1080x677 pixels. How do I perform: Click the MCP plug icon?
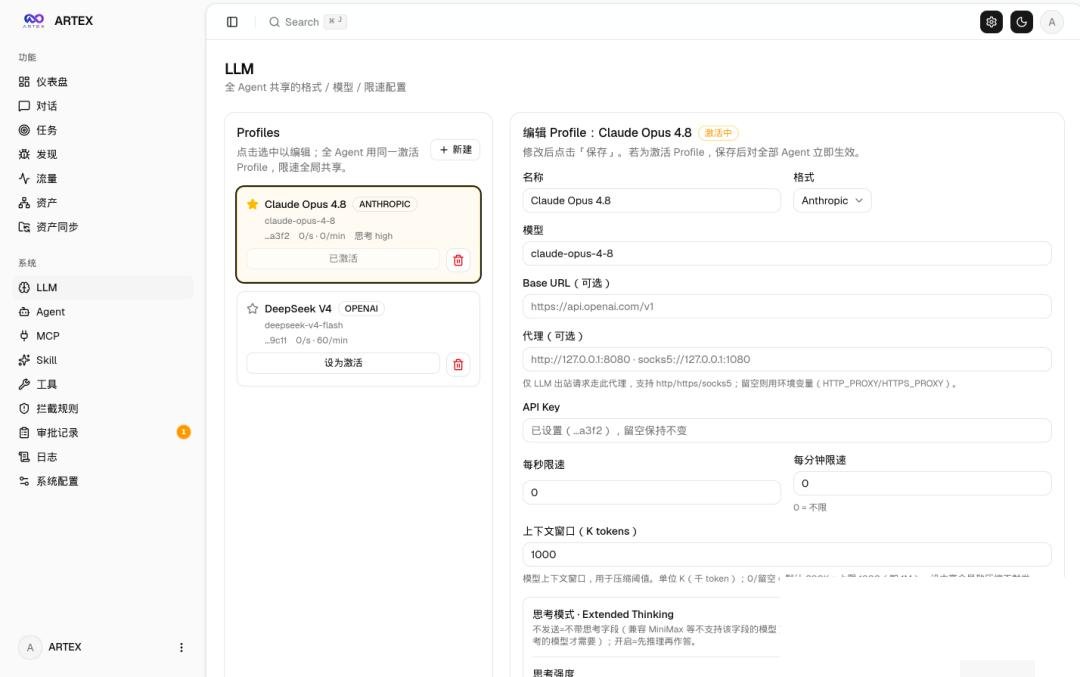point(24,335)
